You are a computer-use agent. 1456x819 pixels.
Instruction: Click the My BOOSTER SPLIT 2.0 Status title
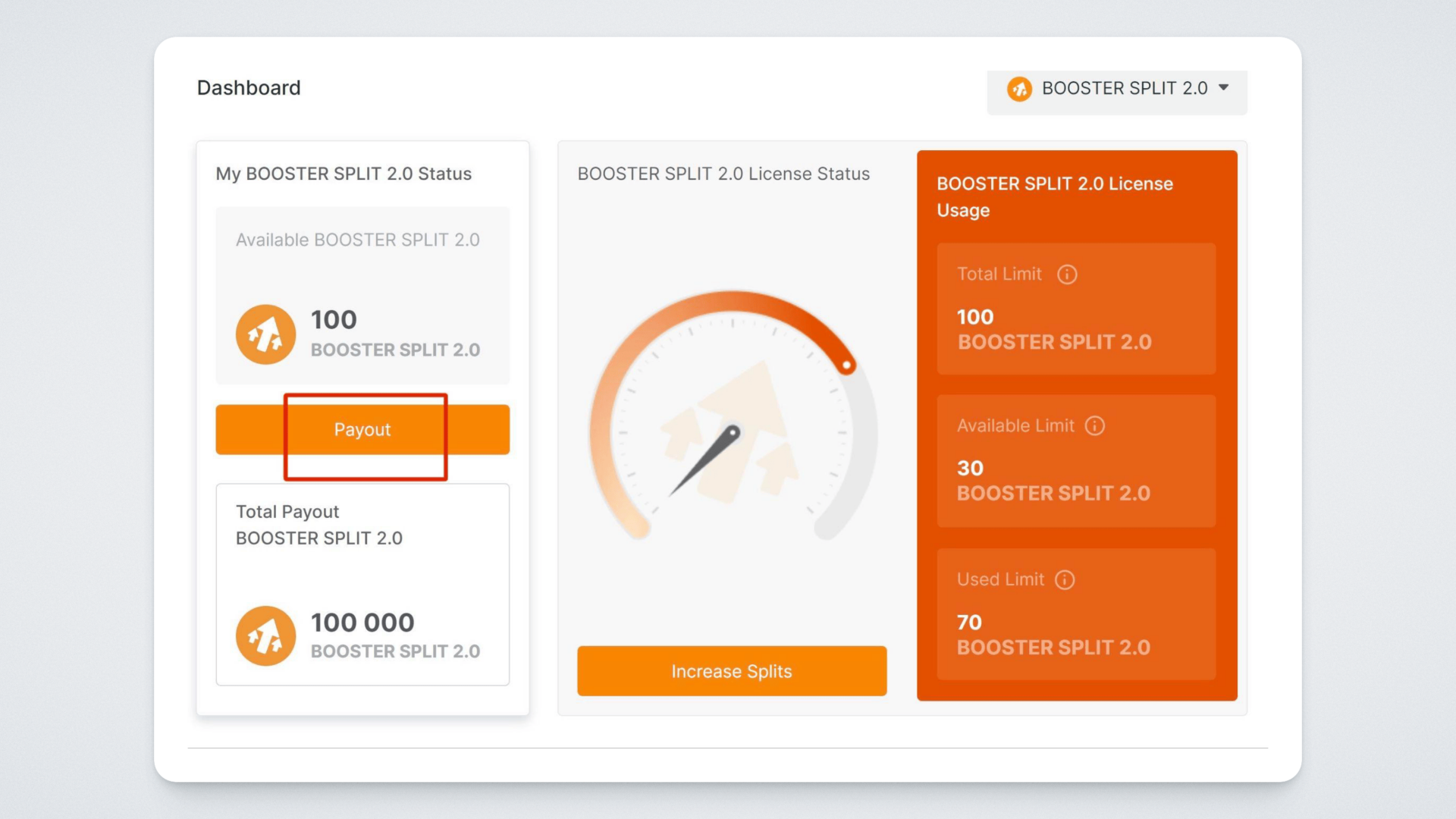click(x=344, y=174)
